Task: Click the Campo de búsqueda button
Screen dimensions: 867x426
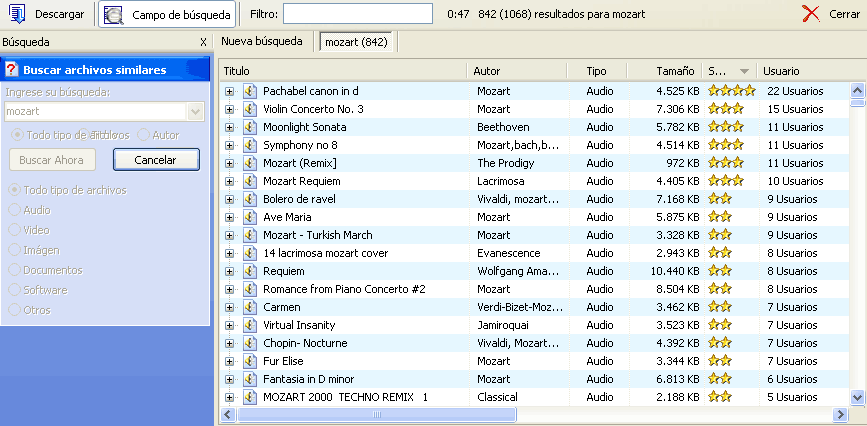Action: coord(168,15)
